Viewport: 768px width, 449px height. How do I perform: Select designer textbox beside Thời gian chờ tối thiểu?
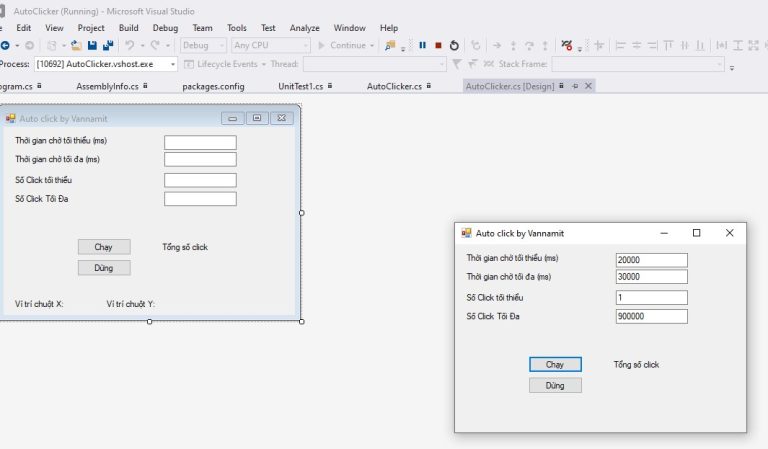tap(200, 142)
